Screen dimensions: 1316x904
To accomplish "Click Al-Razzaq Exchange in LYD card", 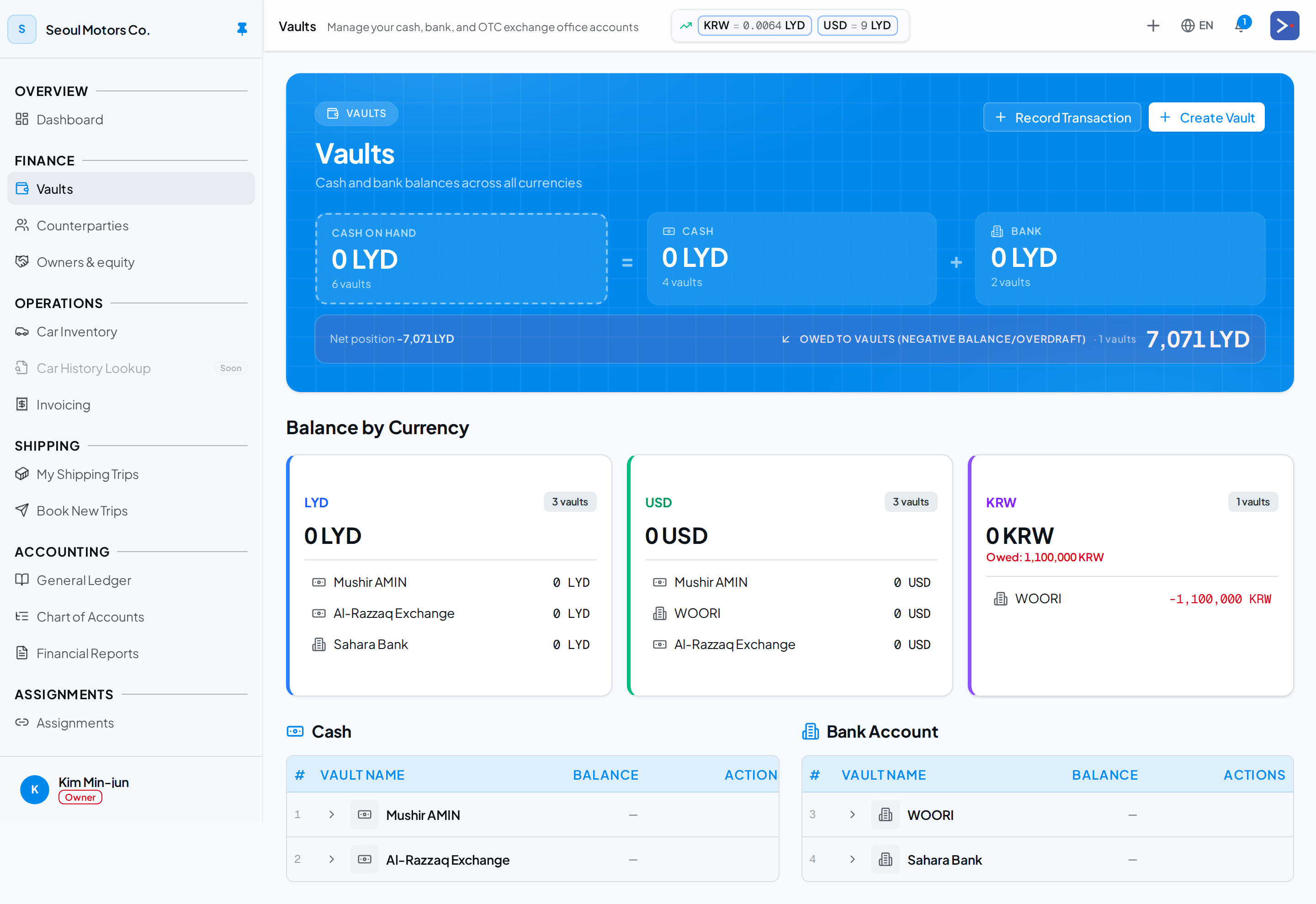I will point(393,613).
